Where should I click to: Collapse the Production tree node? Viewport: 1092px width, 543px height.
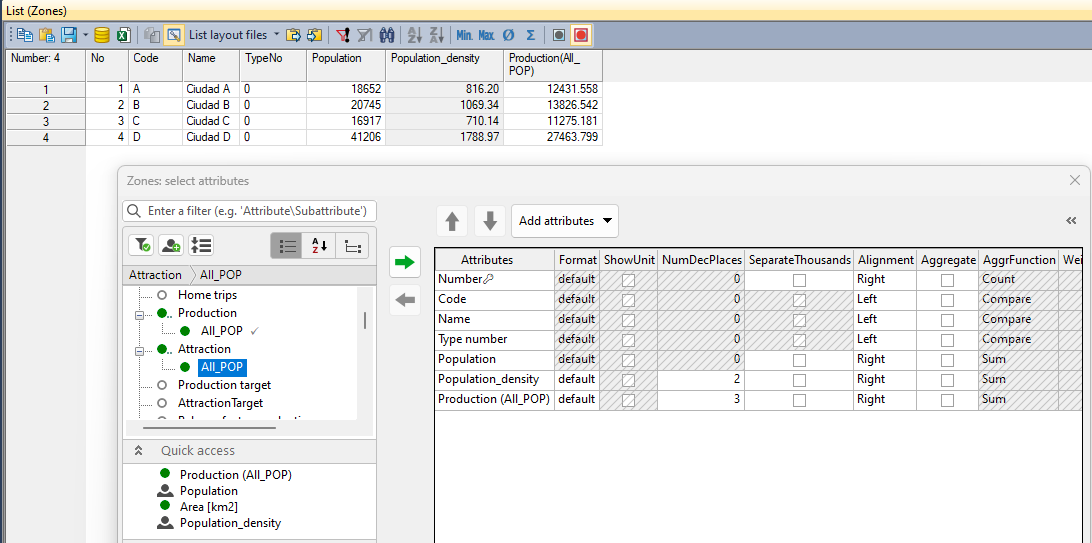(139, 315)
